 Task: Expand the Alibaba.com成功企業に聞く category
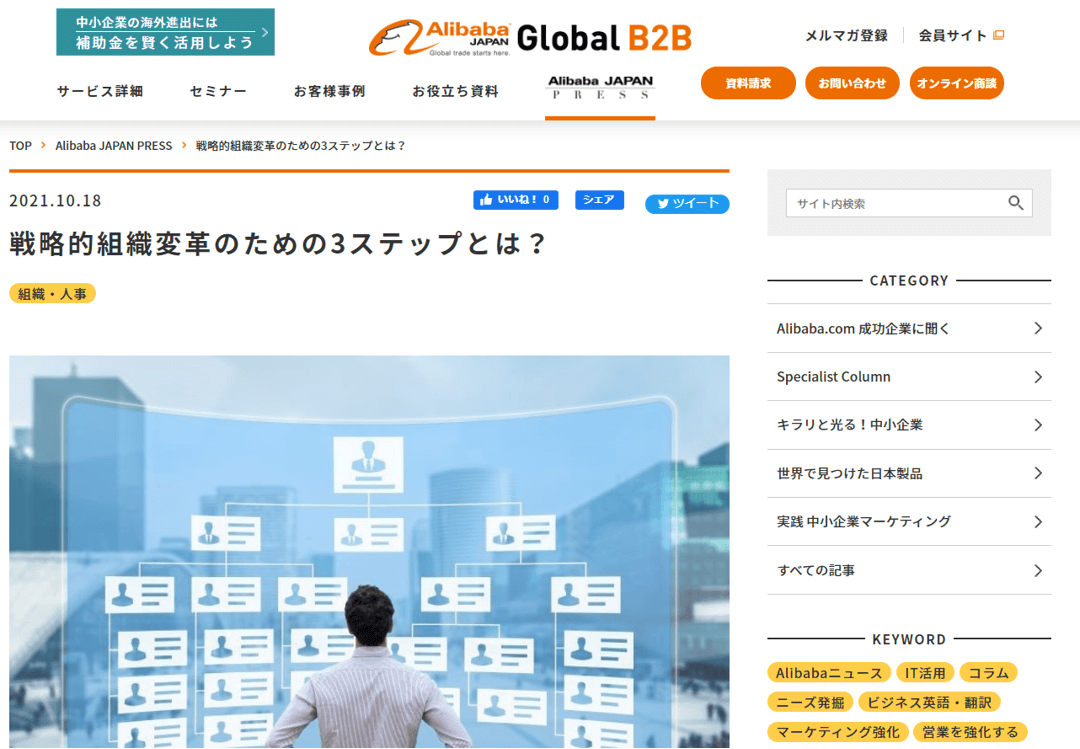click(x=1037, y=328)
